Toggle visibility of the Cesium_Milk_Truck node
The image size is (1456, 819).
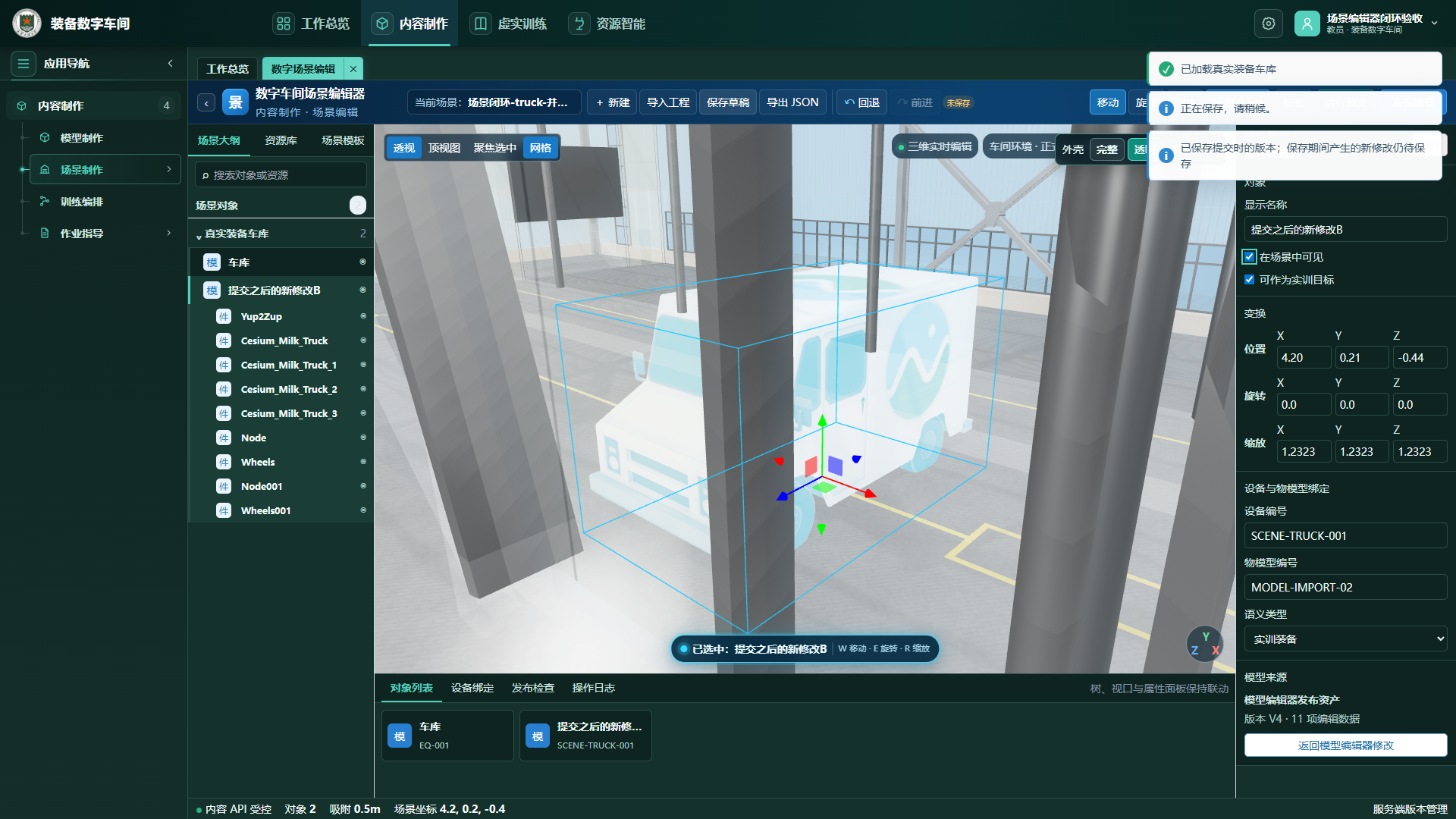[x=363, y=340]
